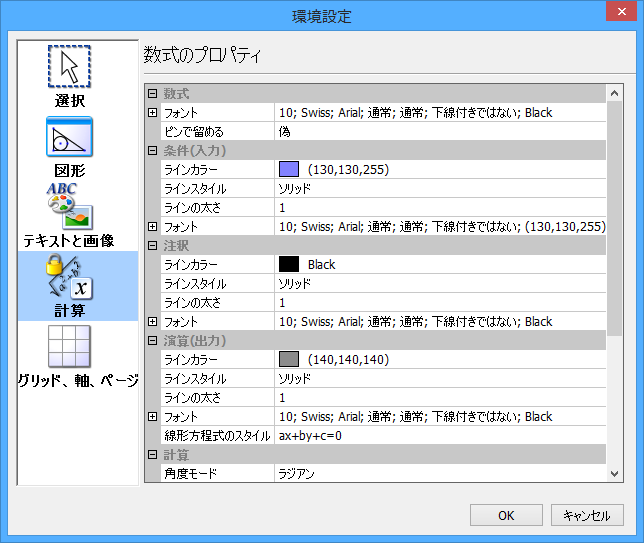Click the Black line color swatch under 注釈

[x=289, y=265]
